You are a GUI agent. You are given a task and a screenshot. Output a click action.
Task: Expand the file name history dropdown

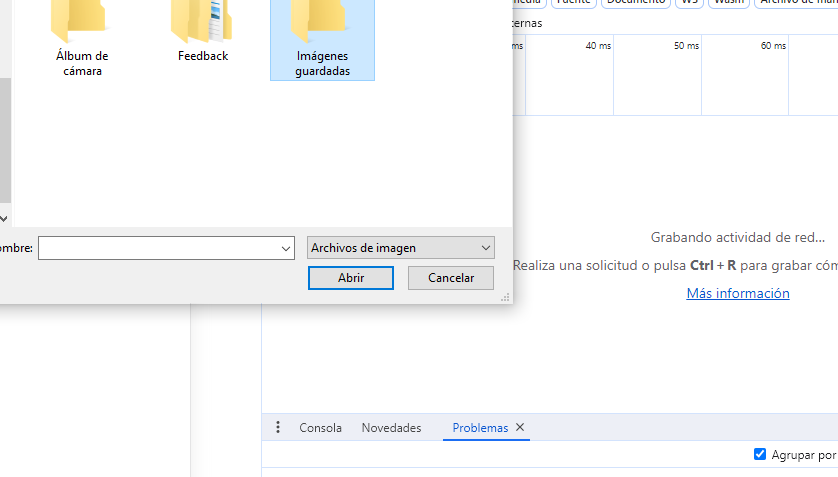pyautogui.click(x=286, y=248)
